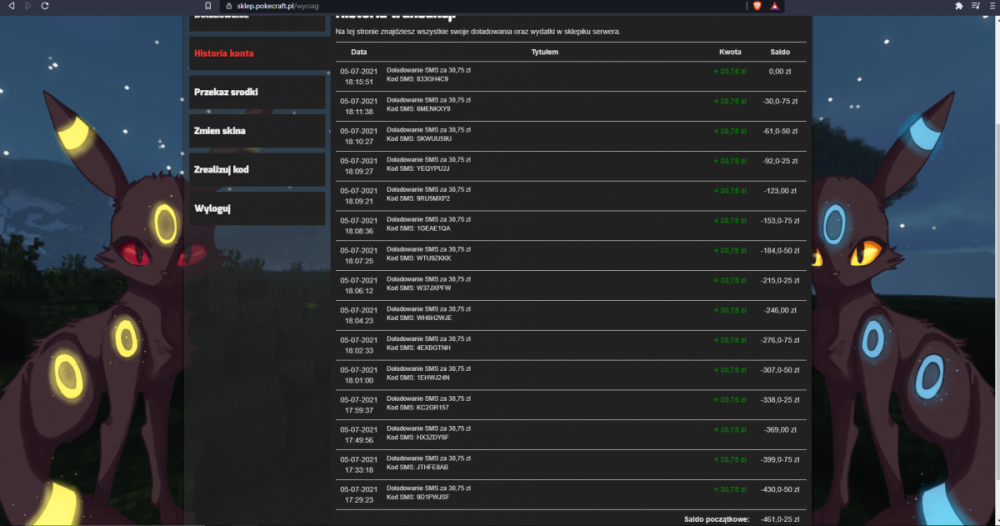Select the 17:29:23 transaction timestamp
This screenshot has width=1000, height=526.
click(358, 500)
